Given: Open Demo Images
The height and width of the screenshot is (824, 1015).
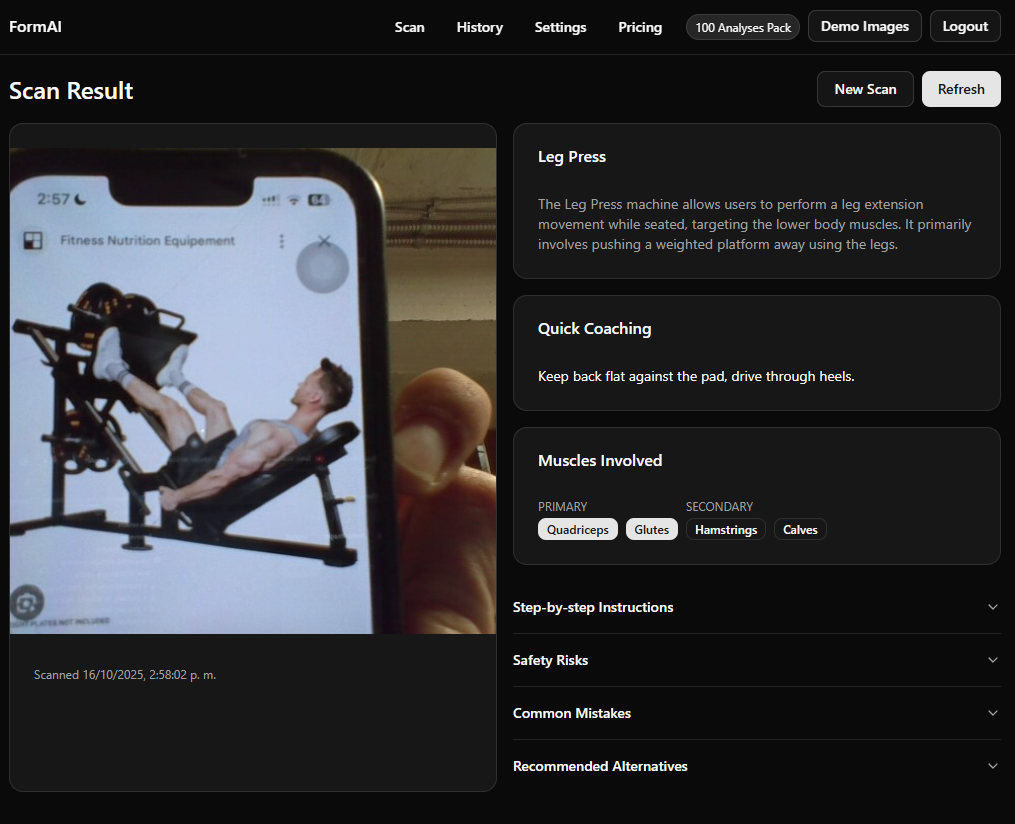Looking at the screenshot, I should pyautogui.click(x=864, y=27).
